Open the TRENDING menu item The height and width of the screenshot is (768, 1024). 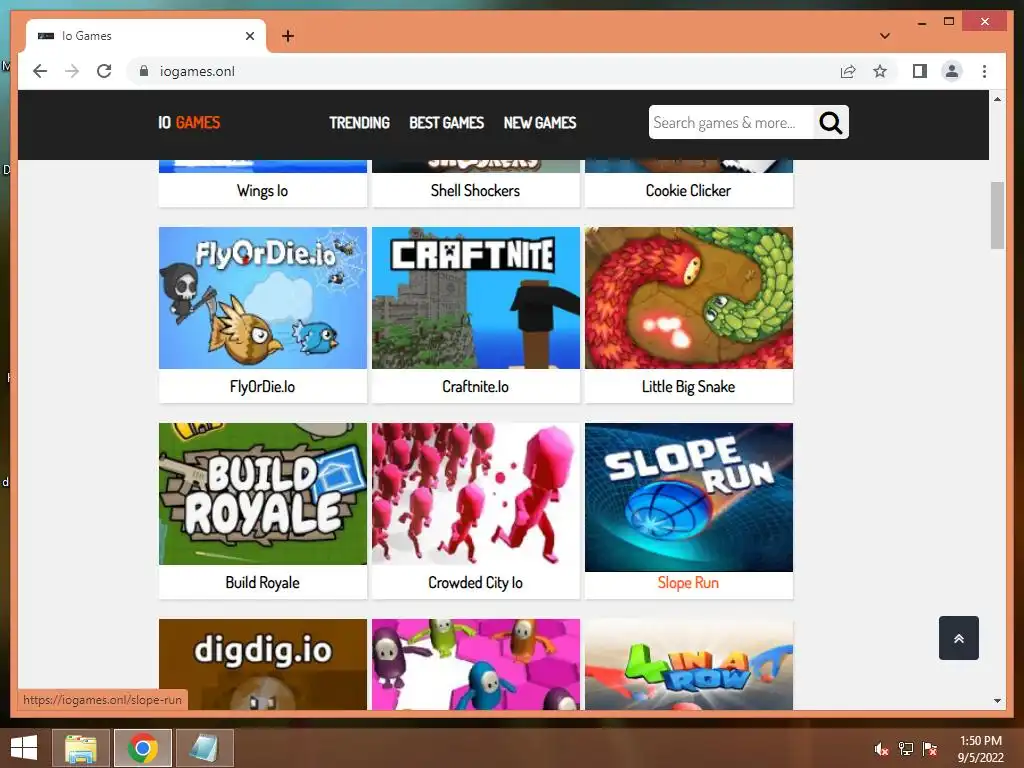click(359, 123)
